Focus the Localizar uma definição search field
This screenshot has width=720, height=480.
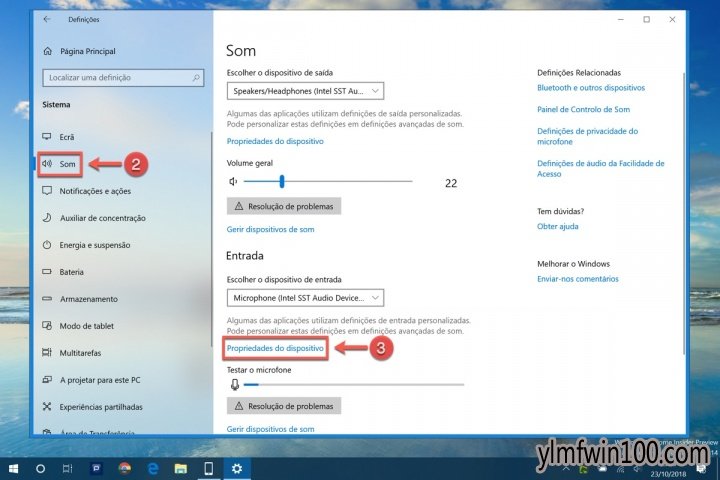click(x=123, y=78)
